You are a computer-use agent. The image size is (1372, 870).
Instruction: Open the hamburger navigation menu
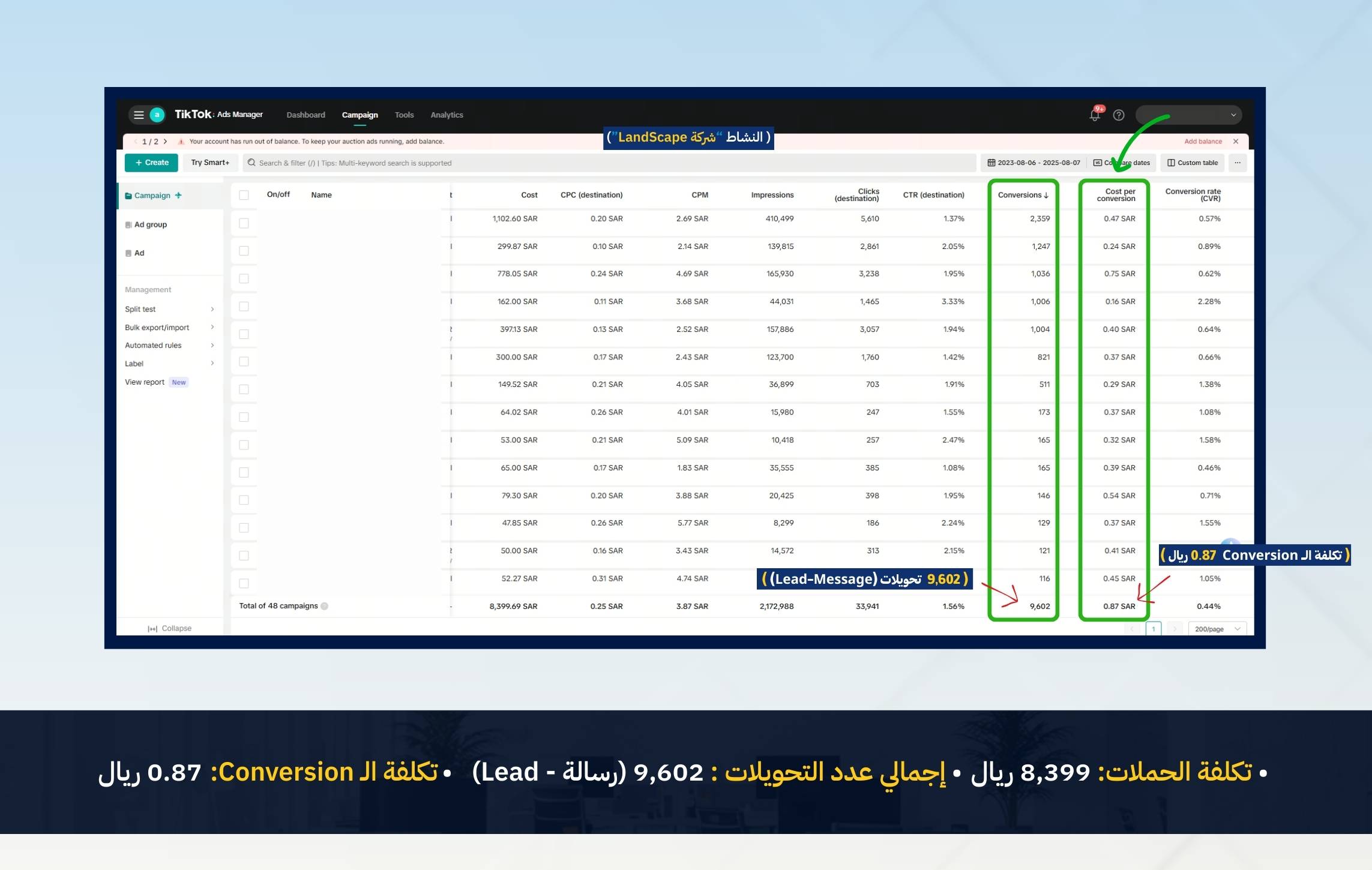tap(139, 115)
